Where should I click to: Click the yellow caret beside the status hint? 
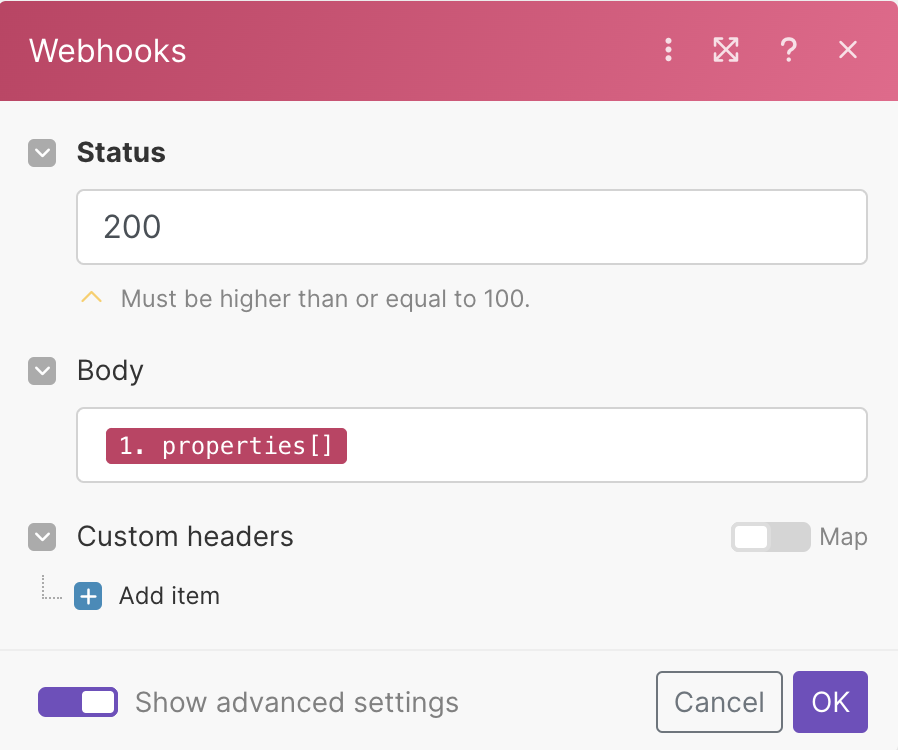point(92,297)
